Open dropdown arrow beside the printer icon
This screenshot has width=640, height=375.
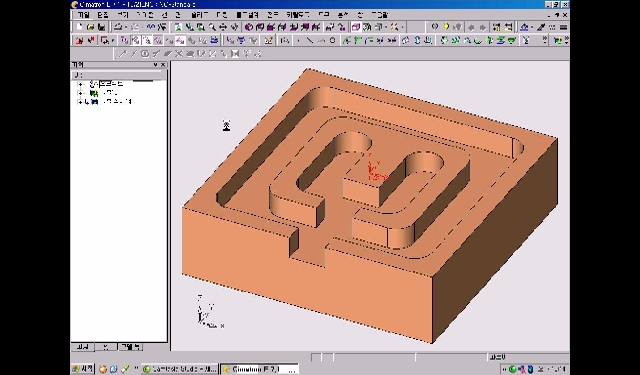click(x=126, y=27)
